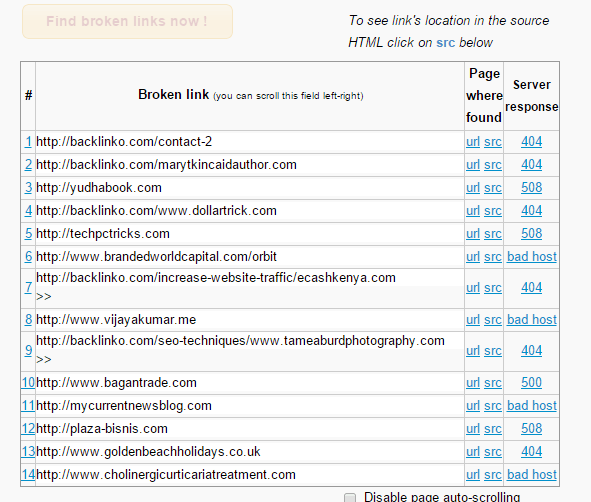
Task: Click src link for dollartrick.com row
Action: (493, 211)
